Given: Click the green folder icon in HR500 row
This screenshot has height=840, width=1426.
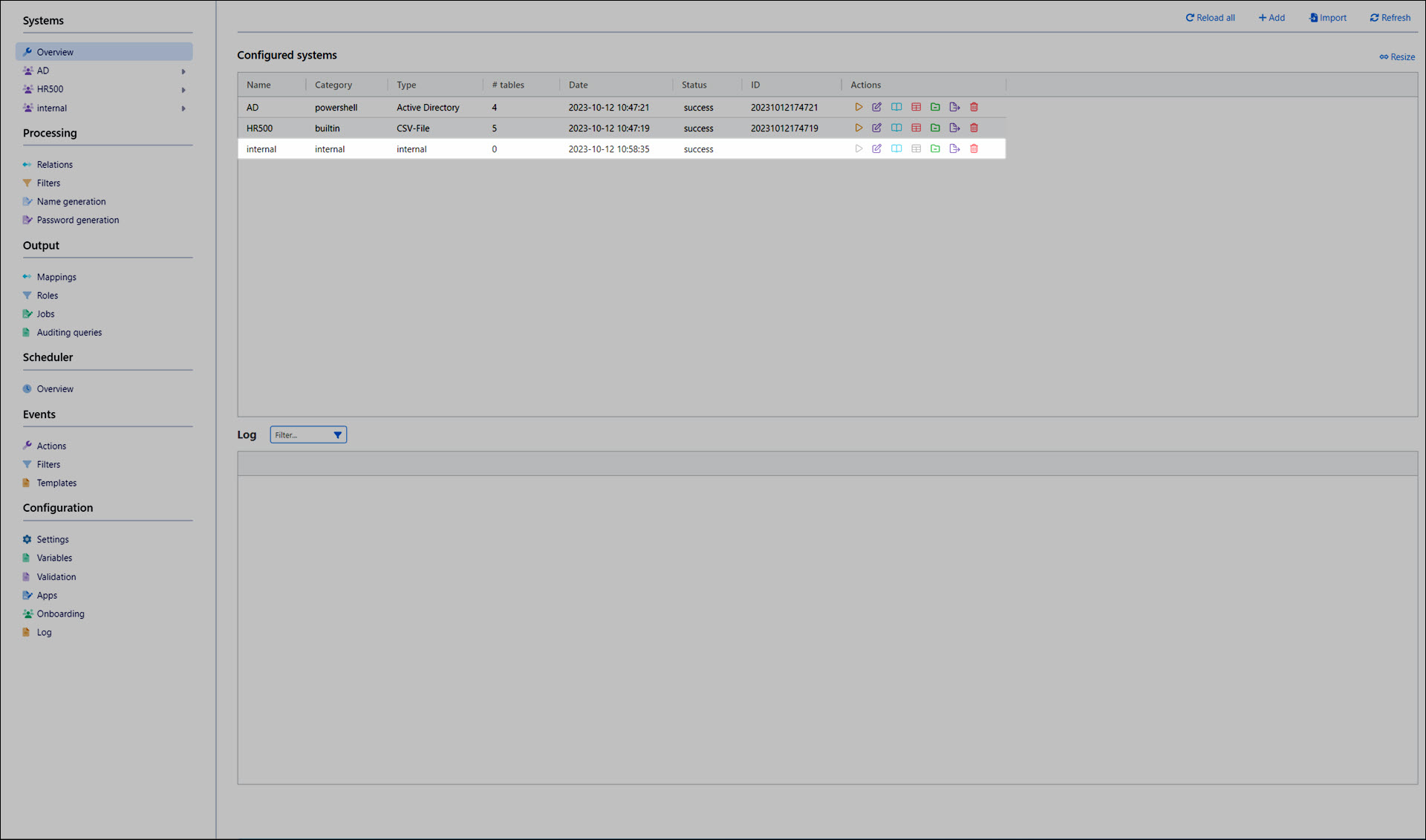Looking at the screenshot, I should [935, 128].
